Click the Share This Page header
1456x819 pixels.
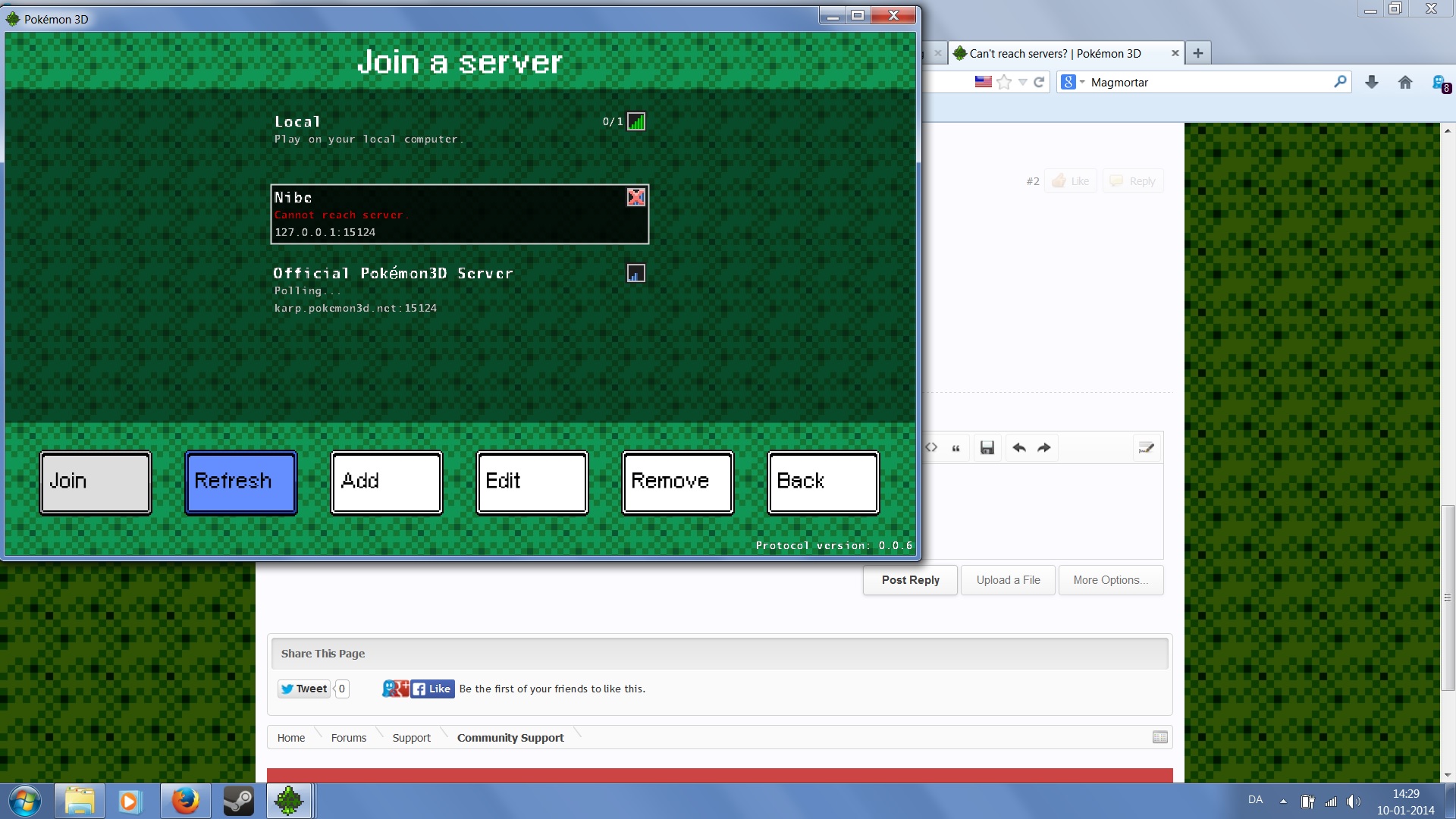click(x=720, y=654)
